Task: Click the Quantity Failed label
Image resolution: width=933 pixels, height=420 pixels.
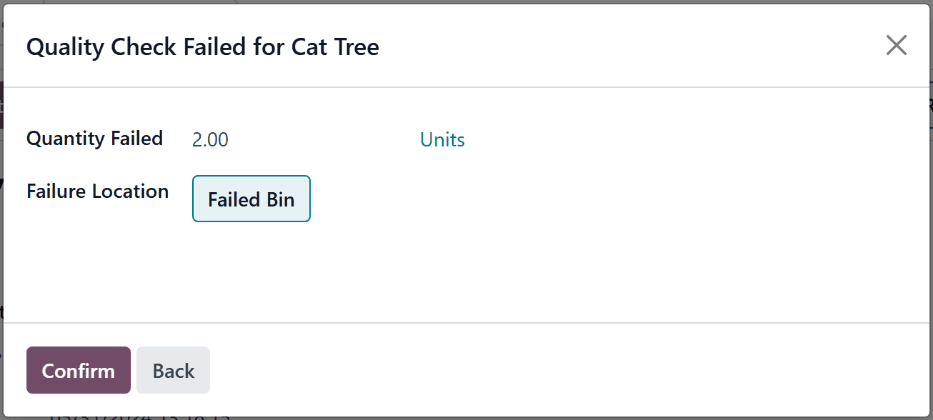Action: pyautogui.click(x=94, y=139)
